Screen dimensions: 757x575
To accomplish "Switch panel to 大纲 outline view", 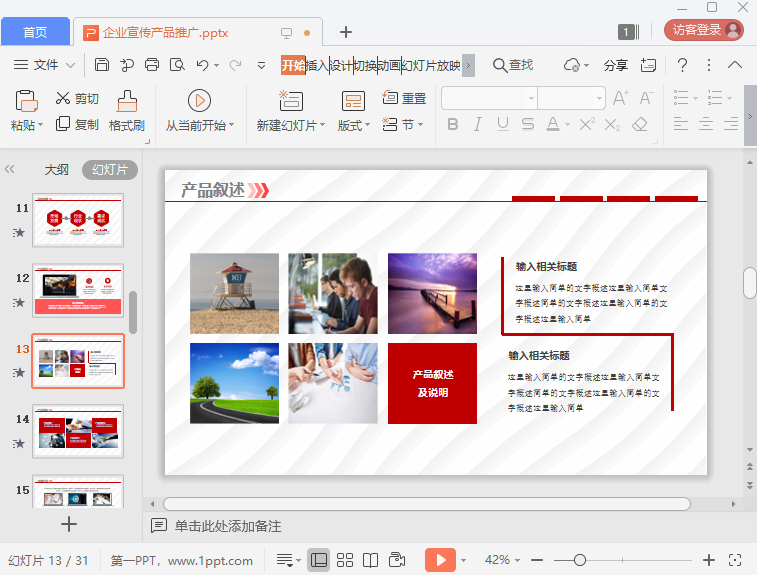I will tap(56, 170).
